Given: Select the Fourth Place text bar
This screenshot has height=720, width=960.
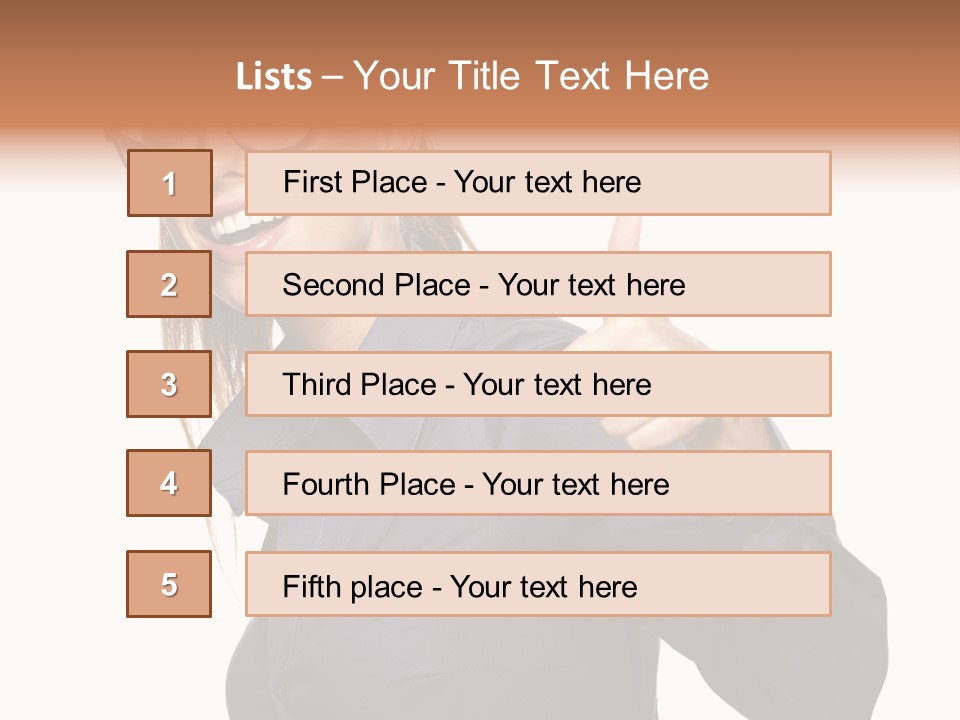Looking at the screenshot, I should tap(538, 483).
